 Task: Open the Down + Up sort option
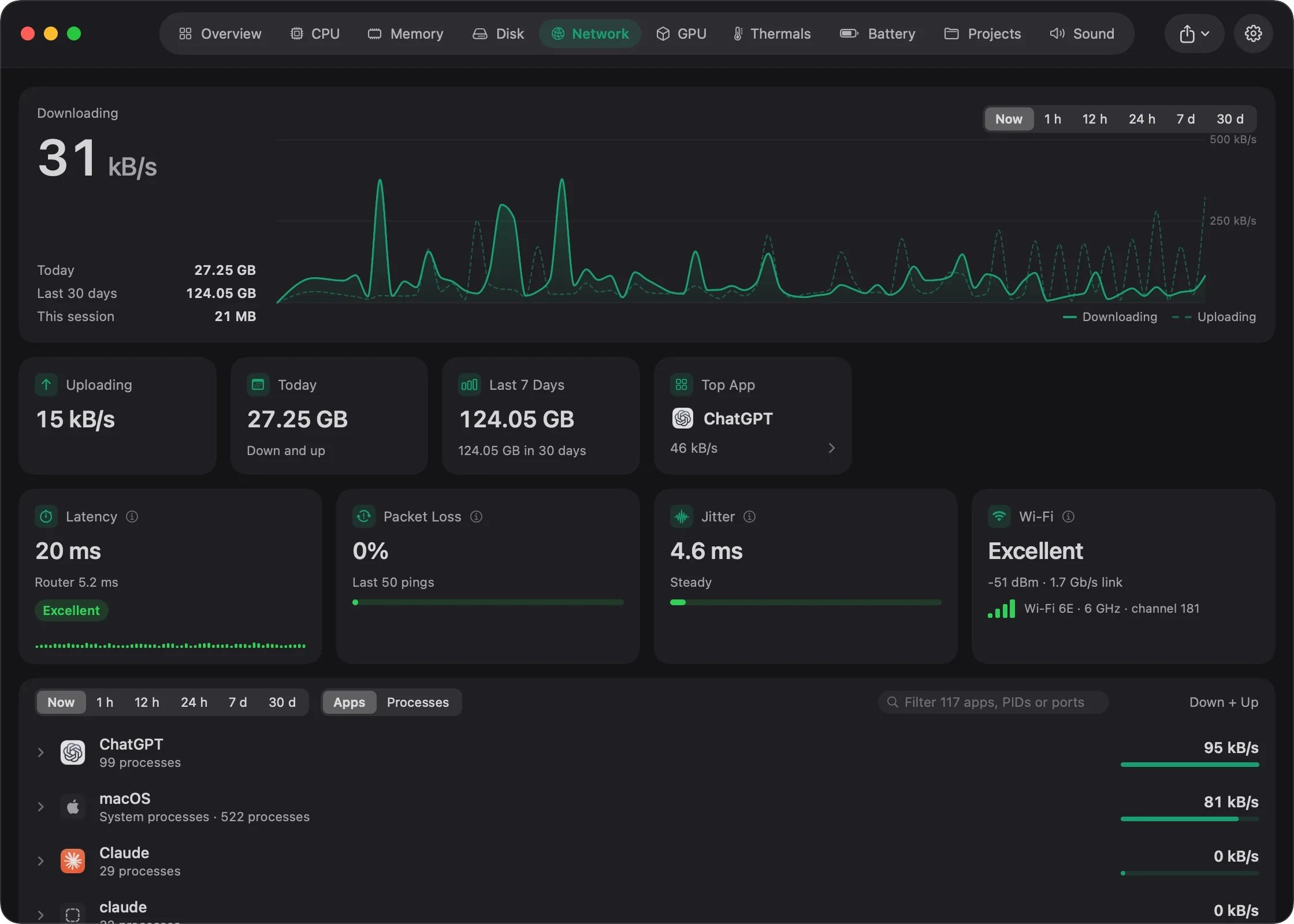pyautogui.click(x=1224, y=702)
